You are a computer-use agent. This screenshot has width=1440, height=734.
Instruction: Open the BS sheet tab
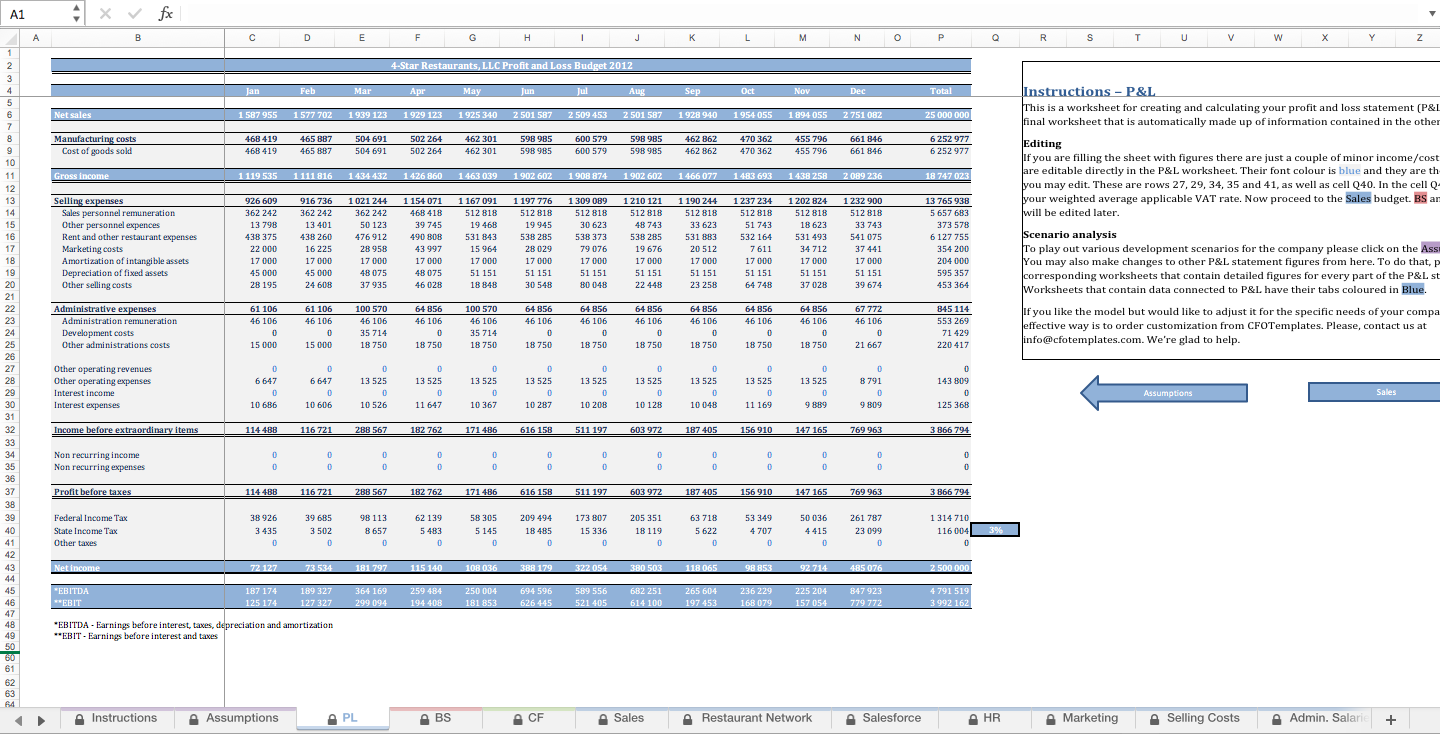434,718
